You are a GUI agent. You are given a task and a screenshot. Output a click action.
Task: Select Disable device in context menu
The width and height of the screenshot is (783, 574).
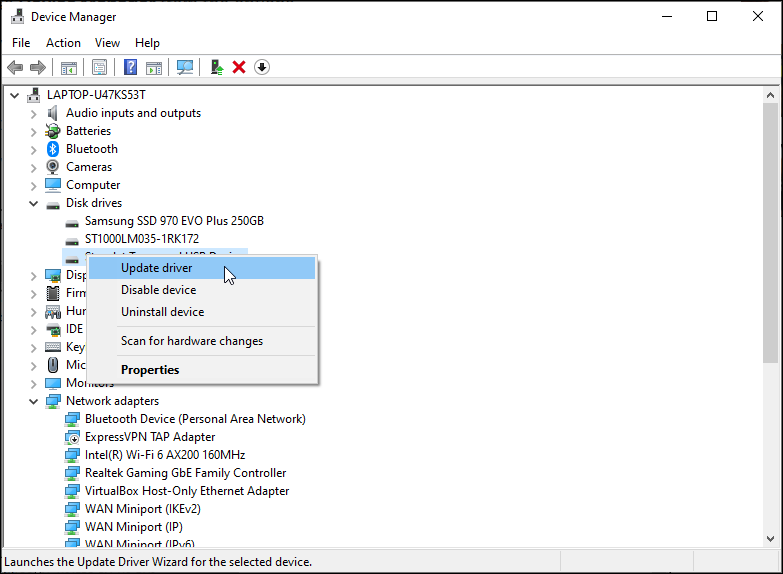[x=158, y=290]
